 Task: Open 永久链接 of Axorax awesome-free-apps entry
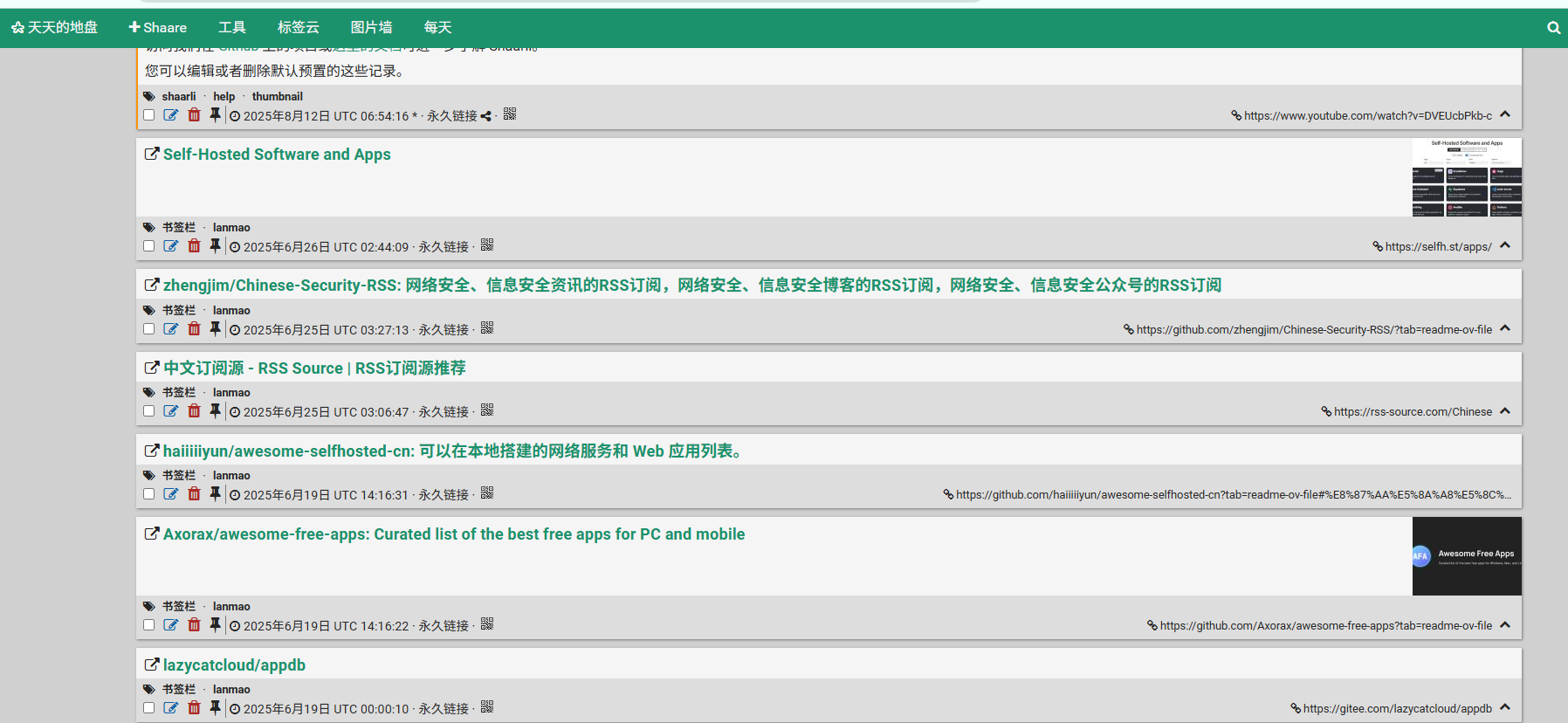[x=444, y=626]
